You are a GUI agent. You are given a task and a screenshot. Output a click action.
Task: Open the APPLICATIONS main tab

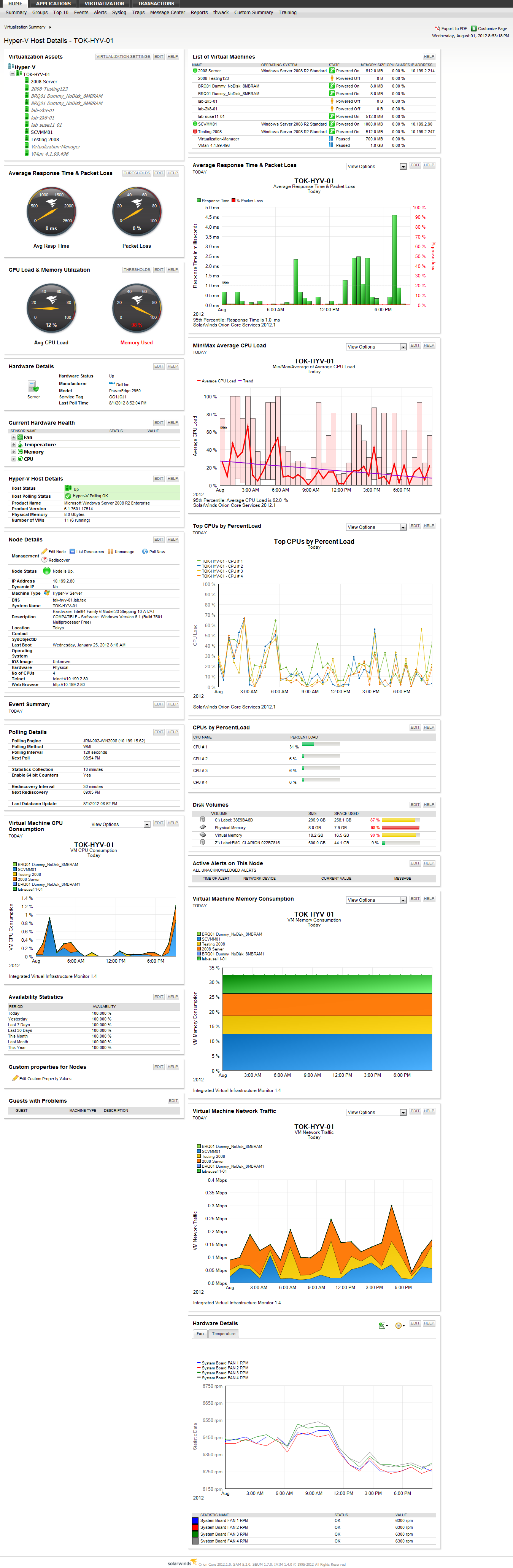click(x=54, y=4)
